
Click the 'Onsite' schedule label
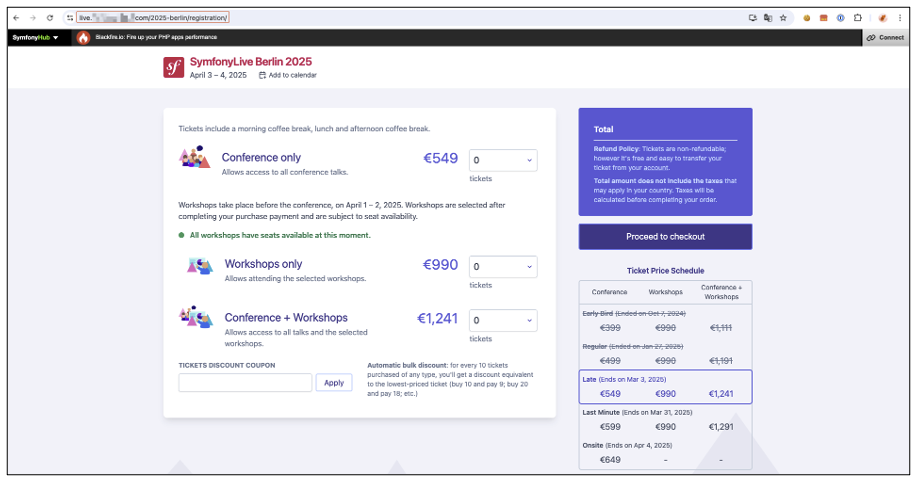pyautogui.click(x=592, y=445)
